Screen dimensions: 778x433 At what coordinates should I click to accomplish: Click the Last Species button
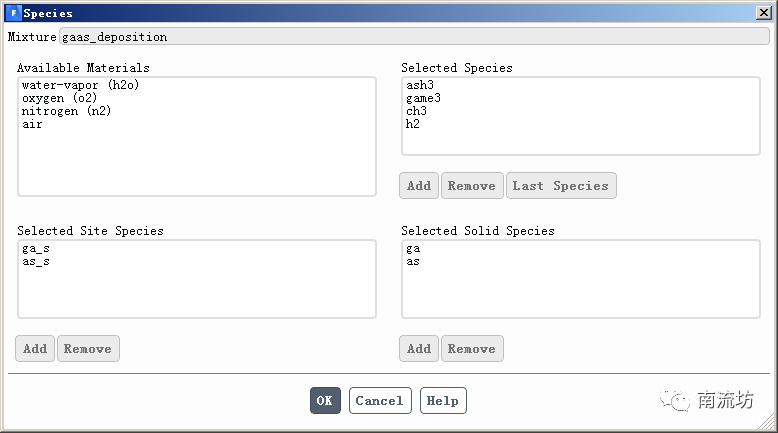(x=561, y=186)
